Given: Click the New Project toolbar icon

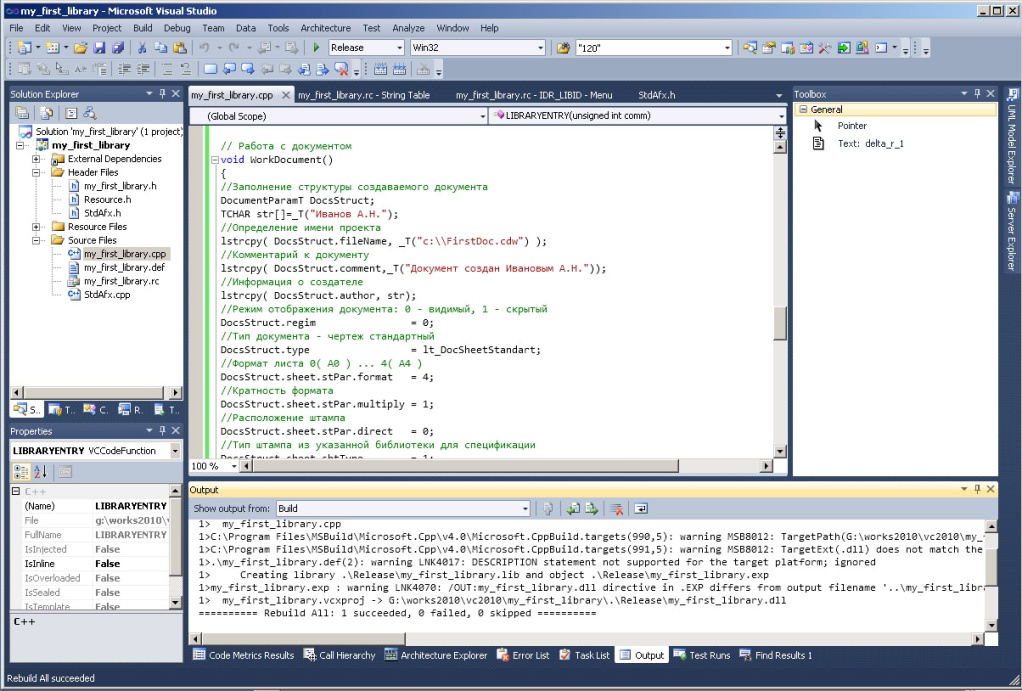Looking at the screenshot, I should [25, 48].
